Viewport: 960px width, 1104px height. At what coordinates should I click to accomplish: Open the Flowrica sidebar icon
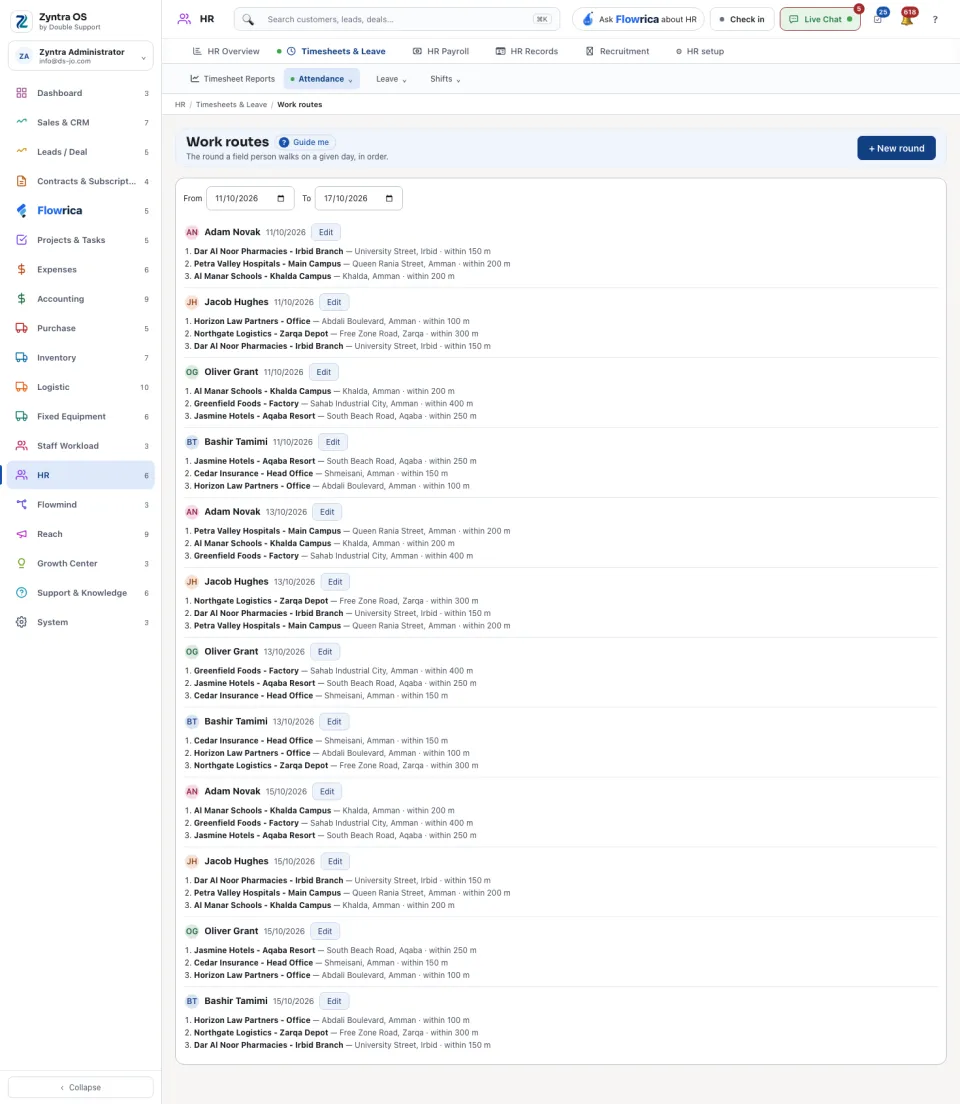pyautogui.click(x=22, y=211)
